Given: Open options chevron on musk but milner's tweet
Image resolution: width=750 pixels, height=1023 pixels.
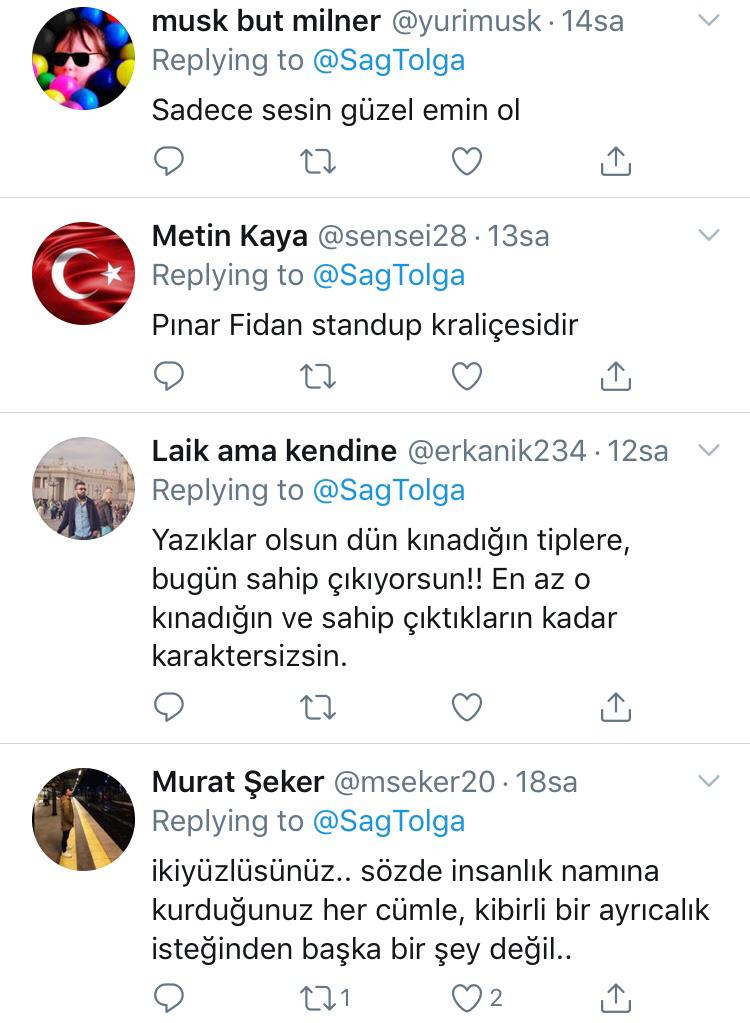Looking at the screenshot, I should (708, 20).
